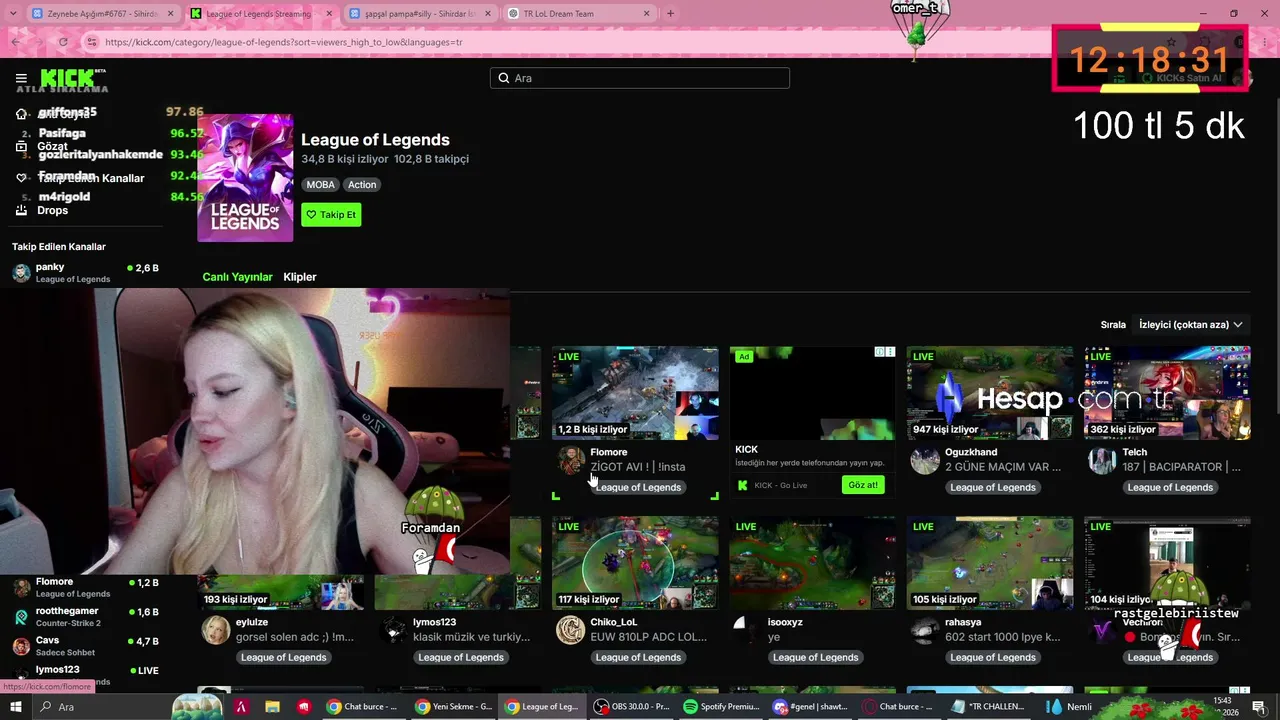
Task: Open Chiko_LoL's stream thumbnail with 117 viewers
Action: 635,563
